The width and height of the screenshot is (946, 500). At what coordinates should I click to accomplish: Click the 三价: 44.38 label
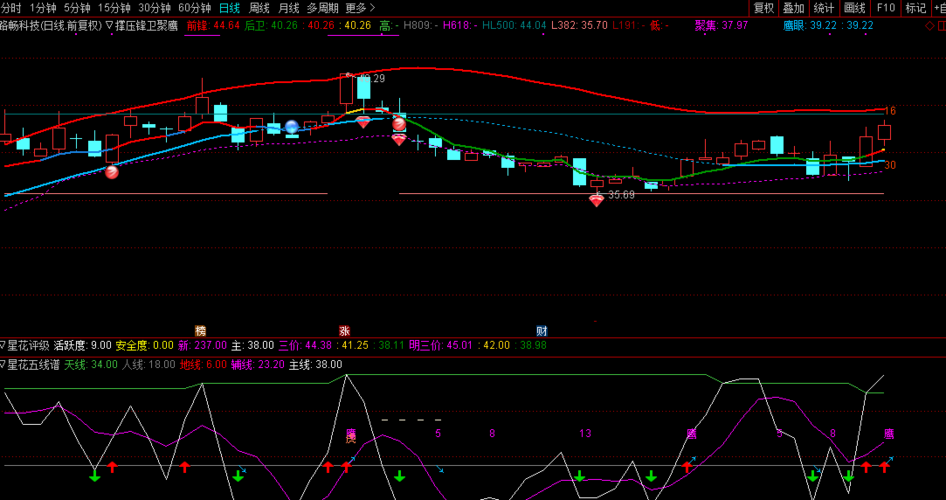[x=305, y=346]
